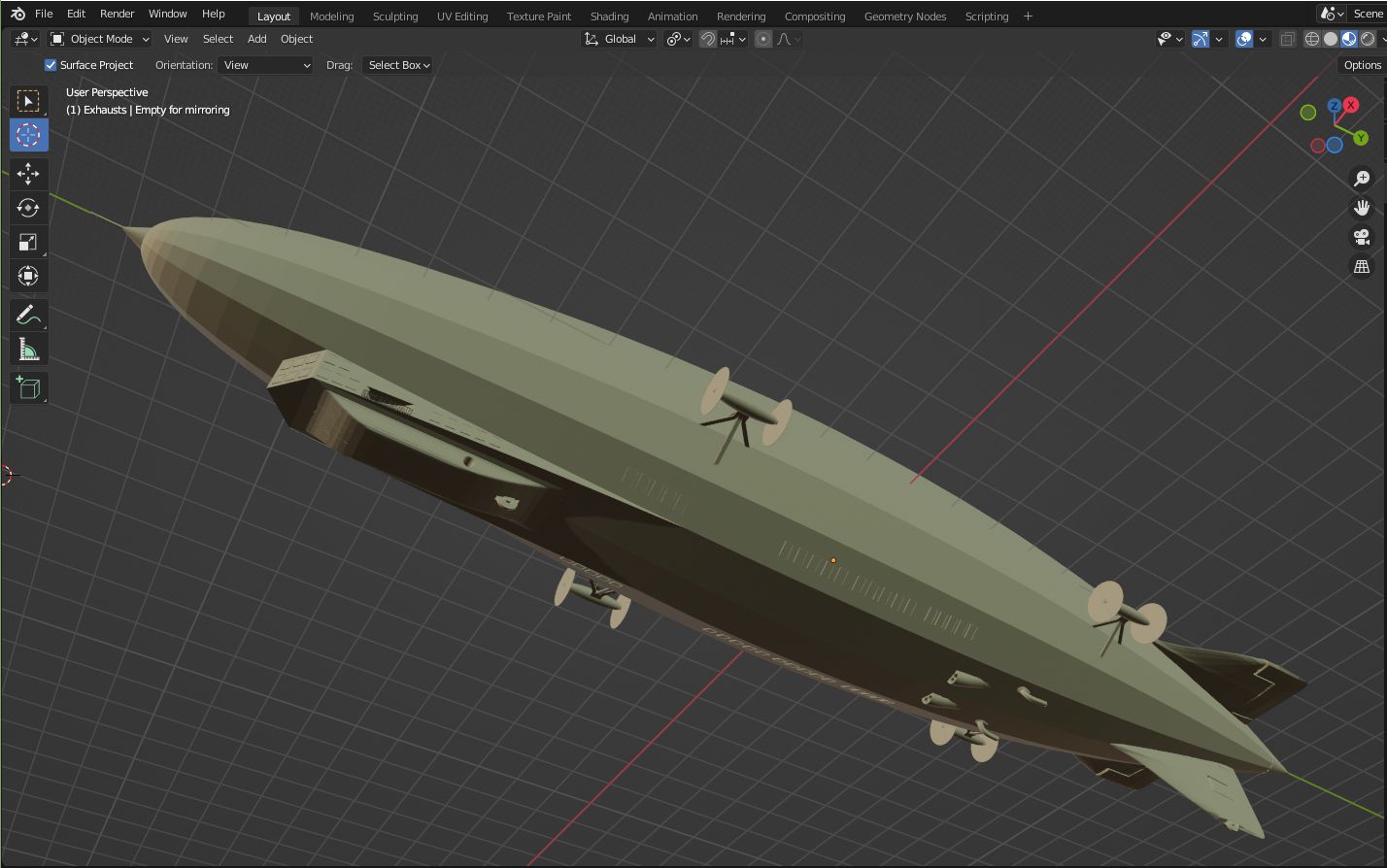
Task: Open proportional falloff dropdown
Action: click(x=789, y=39)
